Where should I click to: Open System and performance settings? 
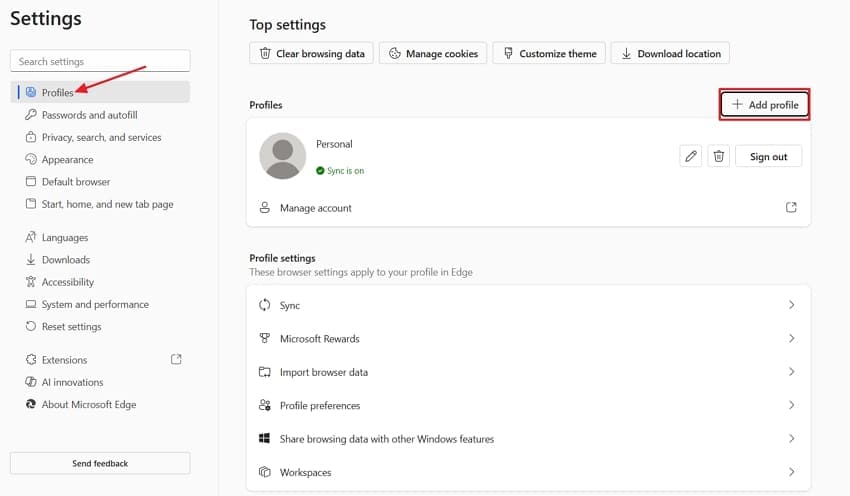100,304
